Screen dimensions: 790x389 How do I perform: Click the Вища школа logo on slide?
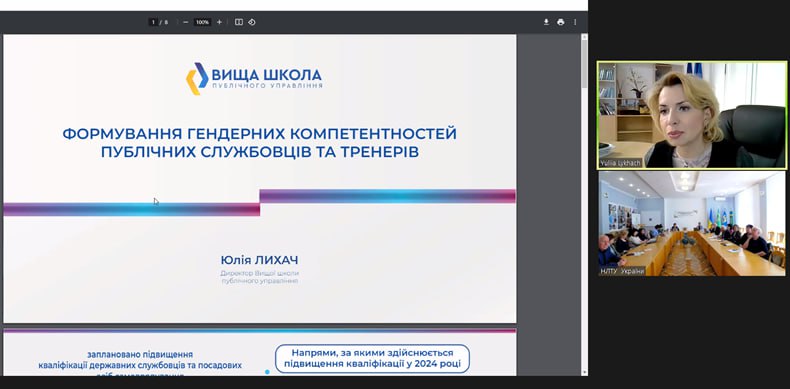pos(254,79)
